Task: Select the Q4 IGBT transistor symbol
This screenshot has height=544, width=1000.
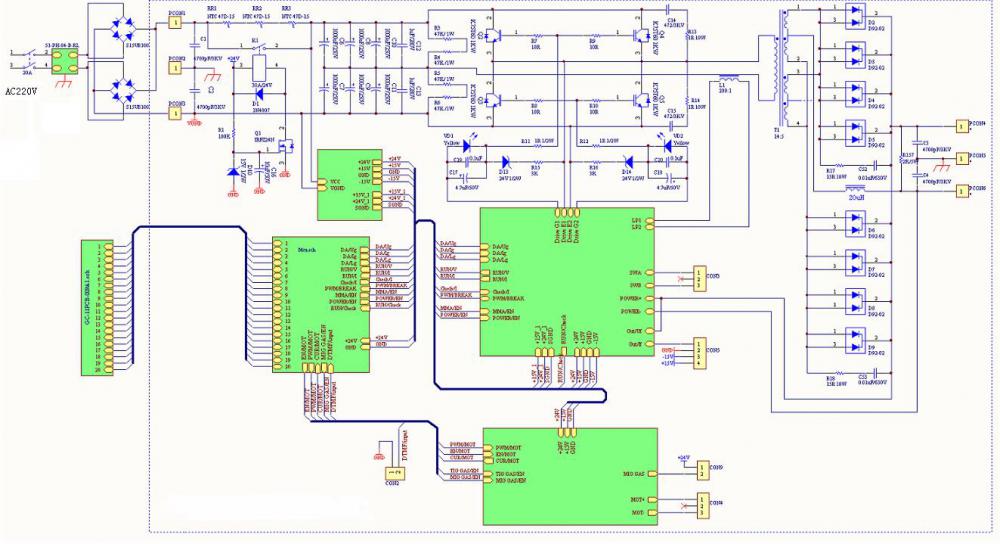Action: 640,34
